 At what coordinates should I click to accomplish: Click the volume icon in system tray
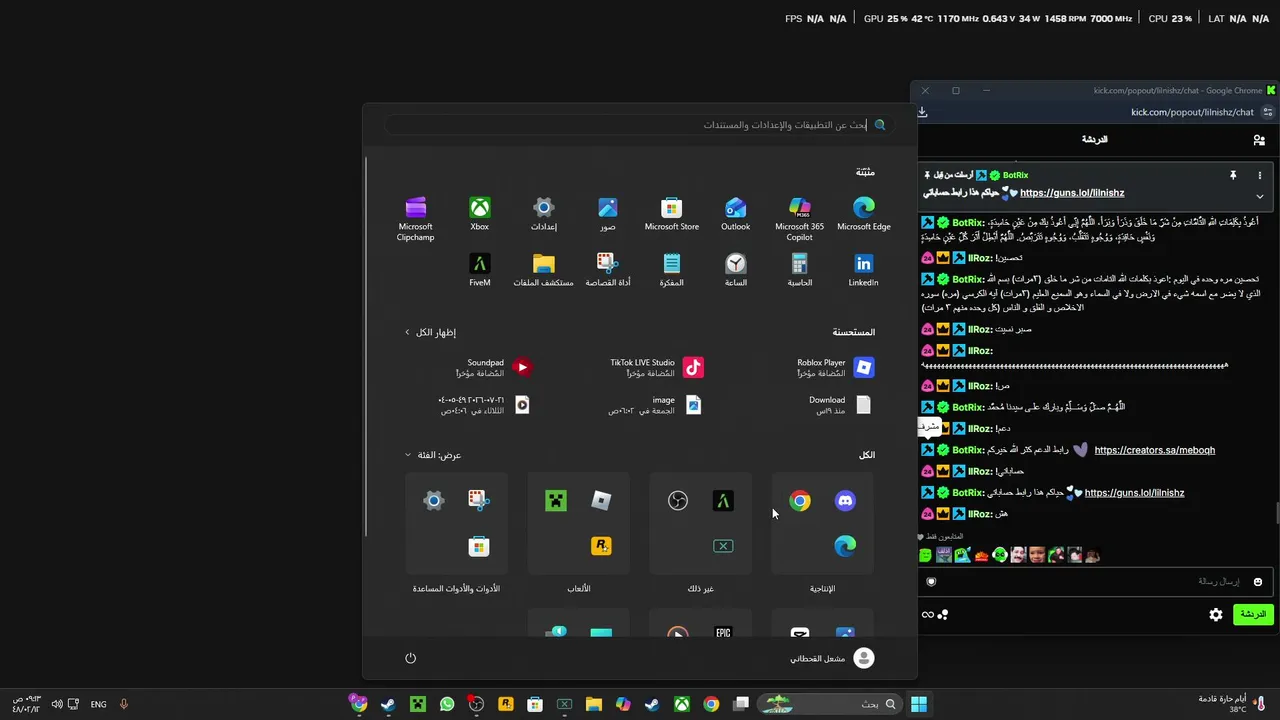point(57,704)
